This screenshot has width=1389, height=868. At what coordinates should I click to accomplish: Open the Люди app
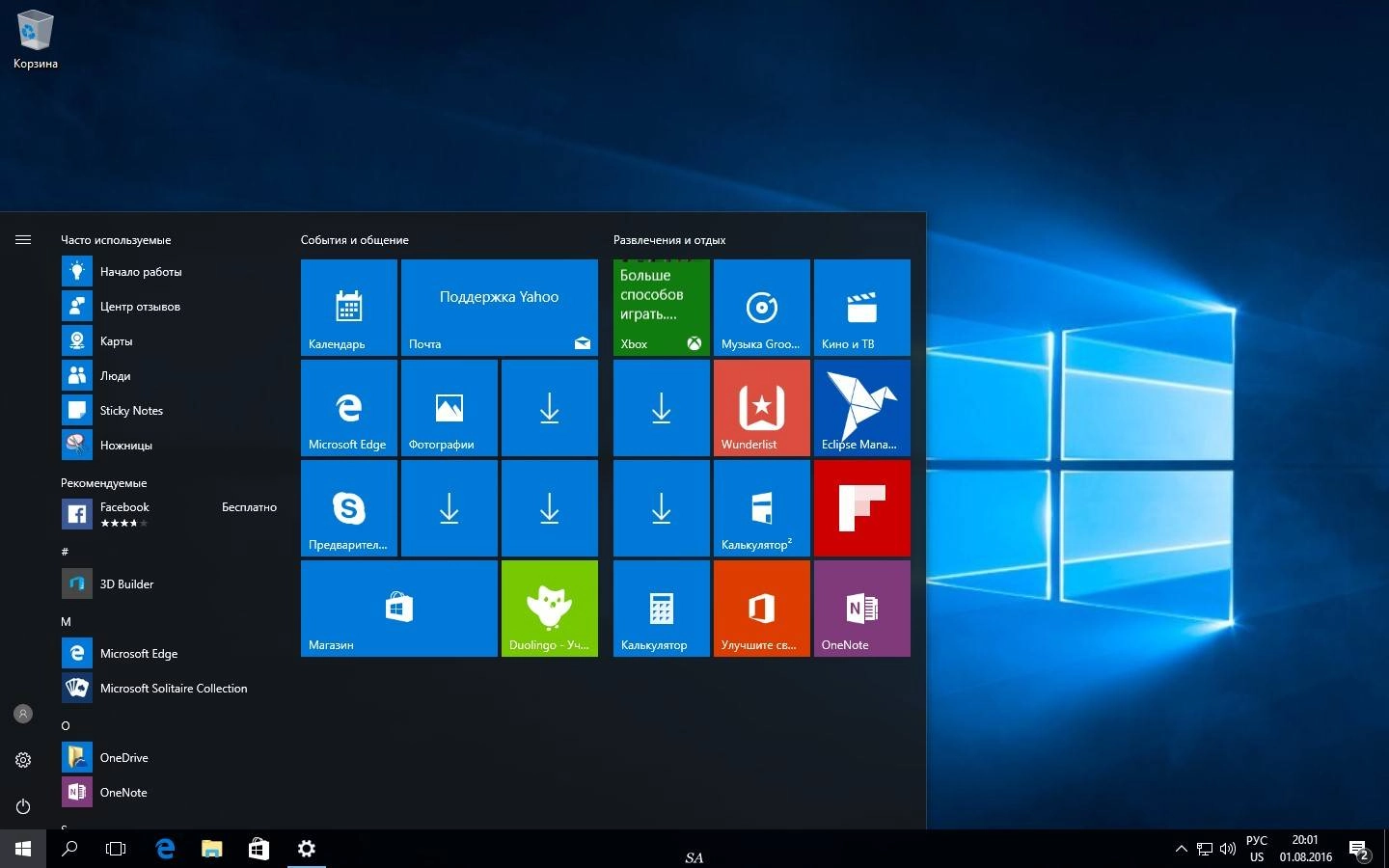click(170, 376)
